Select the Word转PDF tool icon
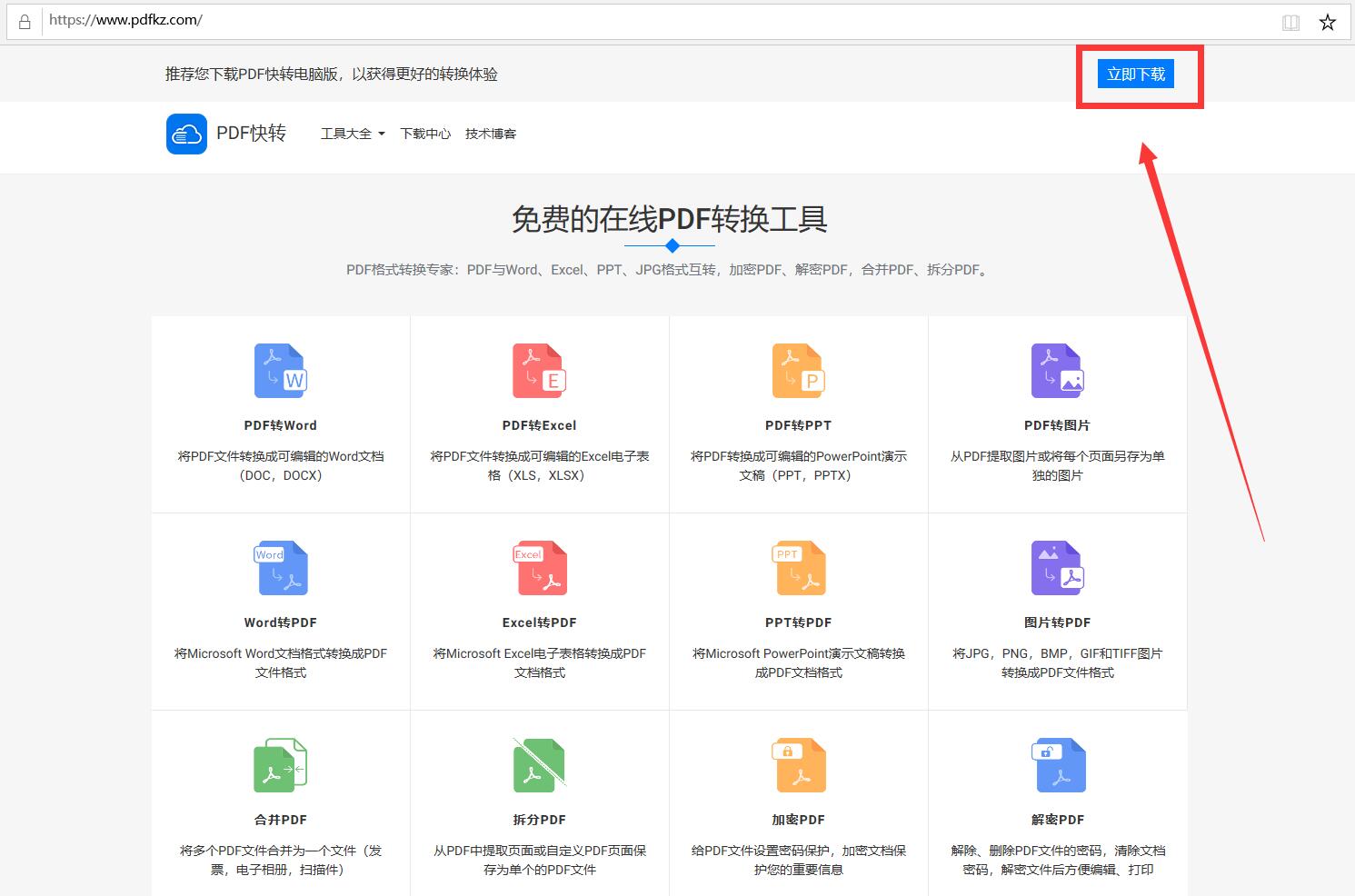The height and width of the screenshot is (896, 1355). click(x=280, y=568)
